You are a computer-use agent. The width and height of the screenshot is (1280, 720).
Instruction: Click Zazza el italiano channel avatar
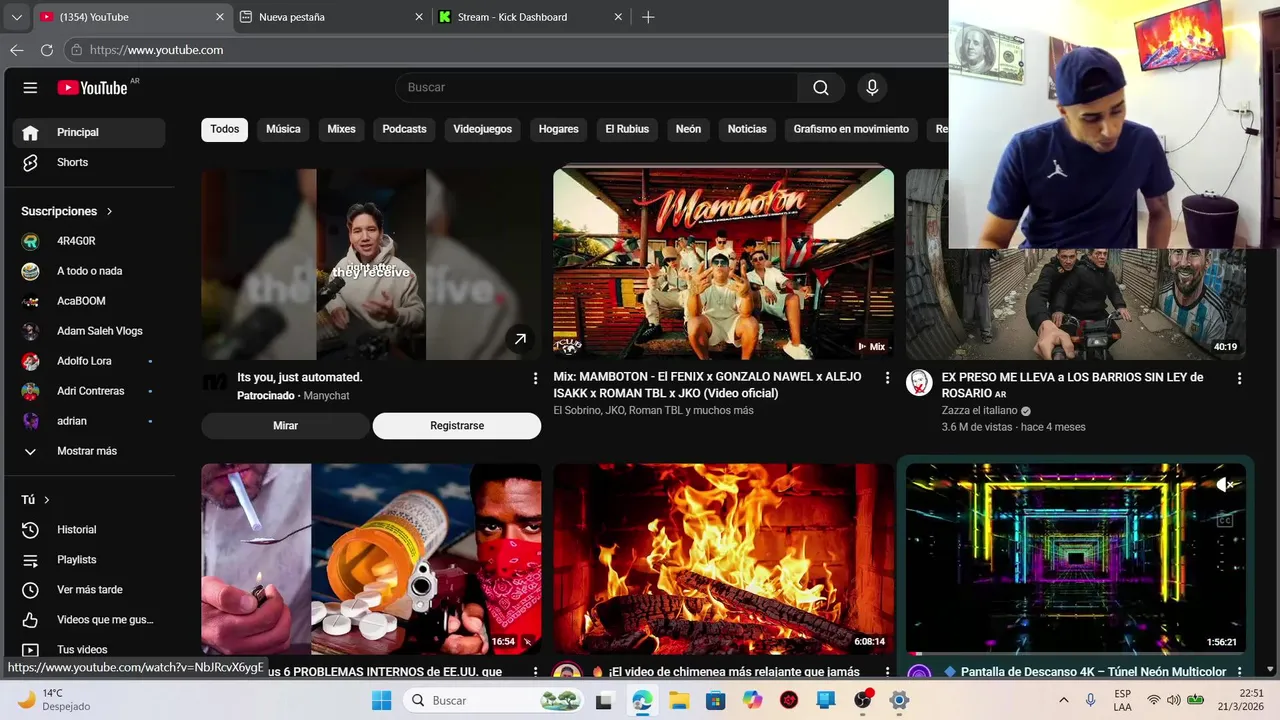click(x=919, y=382)
